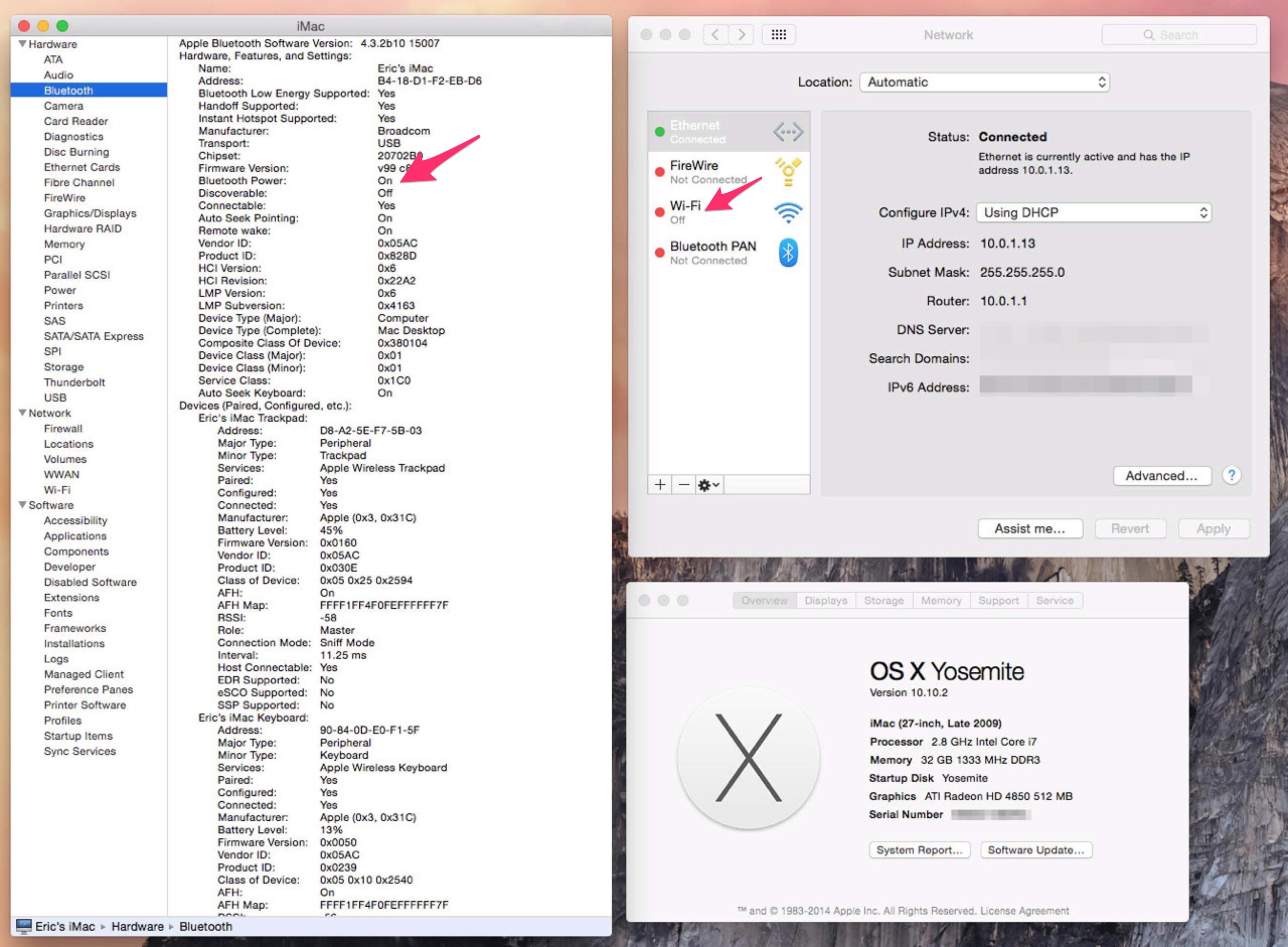Switch to the Displays tab
The height and width of the screenshot is (947, 1288).
click(x=826, y=600)
